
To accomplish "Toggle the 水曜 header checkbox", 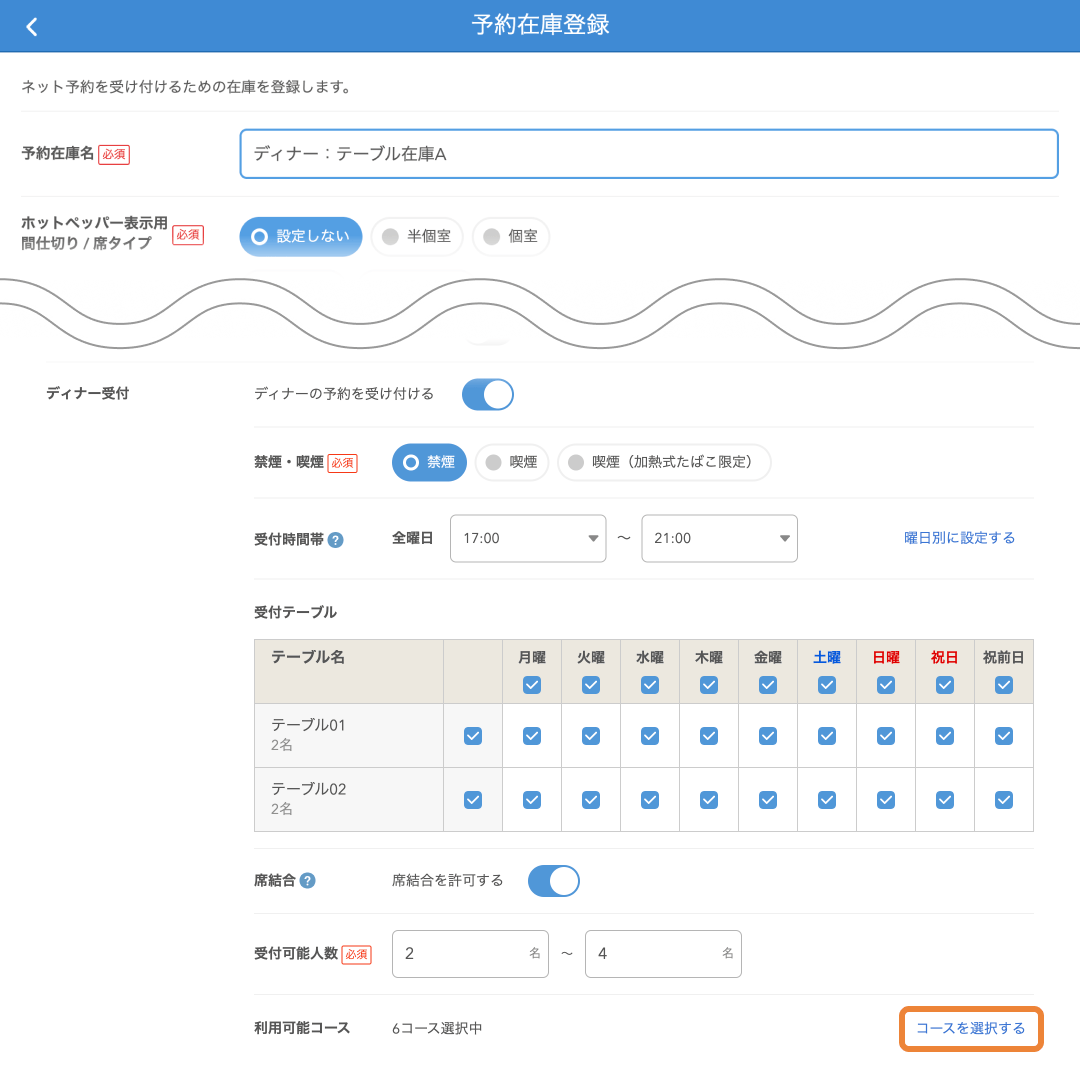I will [x=650, y=685].
